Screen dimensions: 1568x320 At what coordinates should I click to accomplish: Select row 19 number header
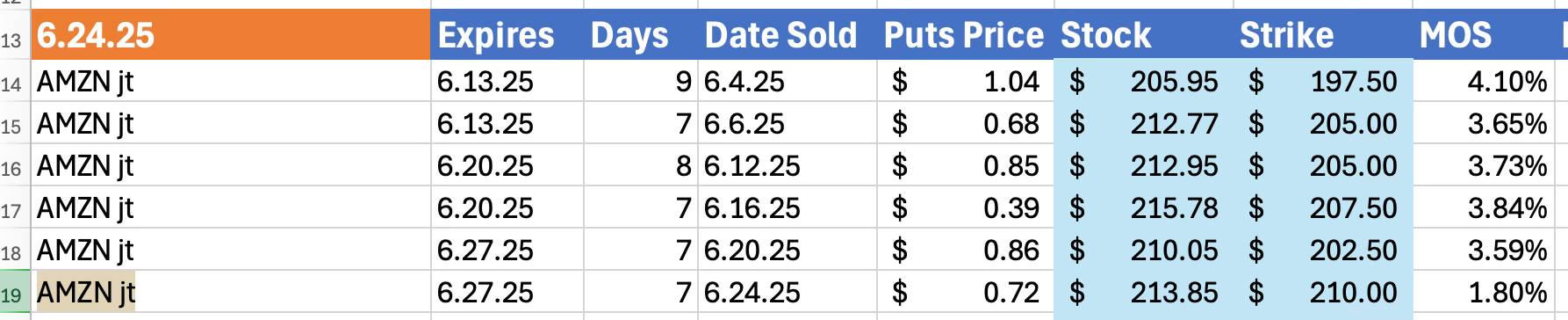[15, 293]
